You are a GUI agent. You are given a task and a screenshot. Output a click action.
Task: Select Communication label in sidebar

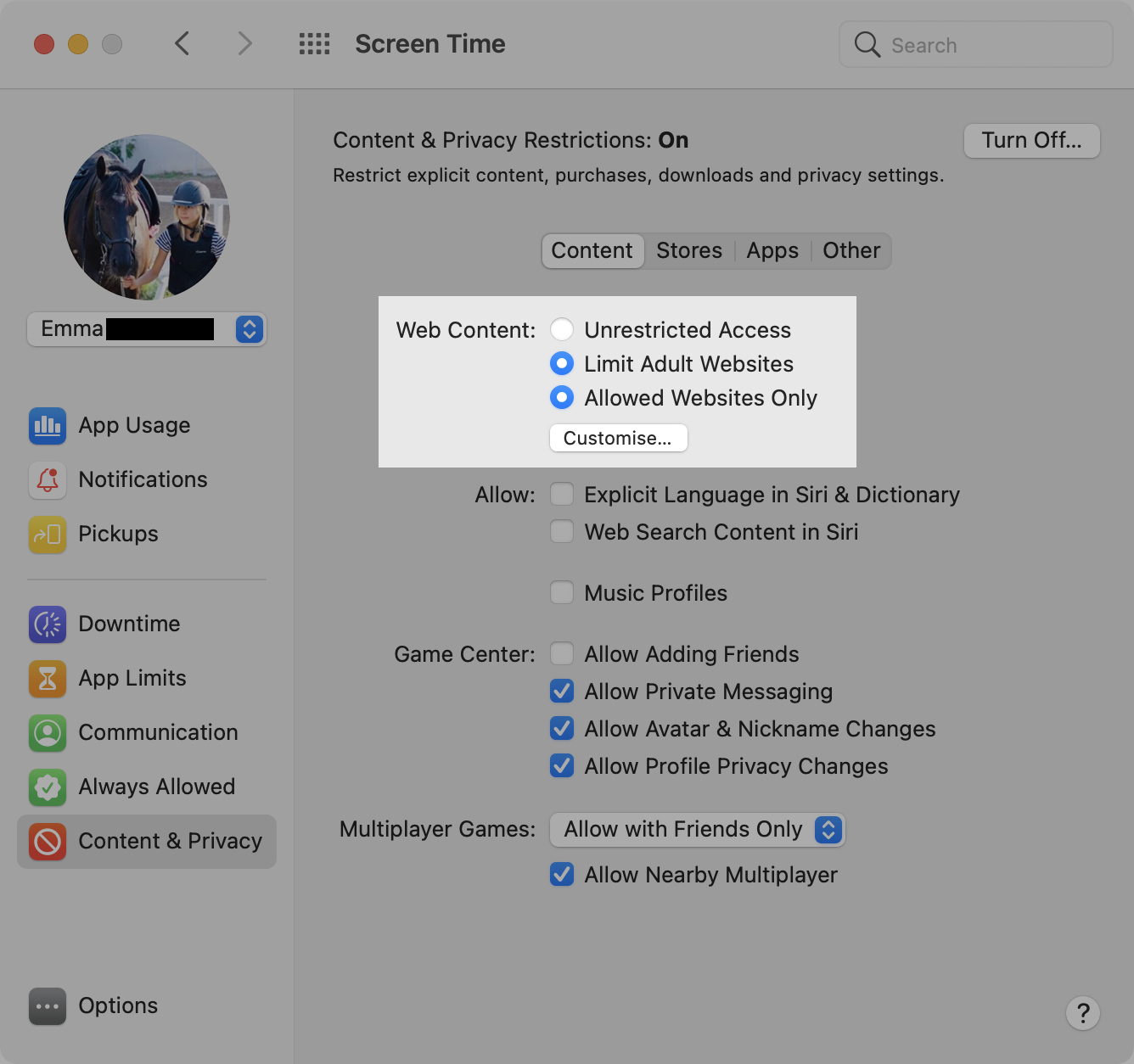pyautogui.click(x=158, y=732)
